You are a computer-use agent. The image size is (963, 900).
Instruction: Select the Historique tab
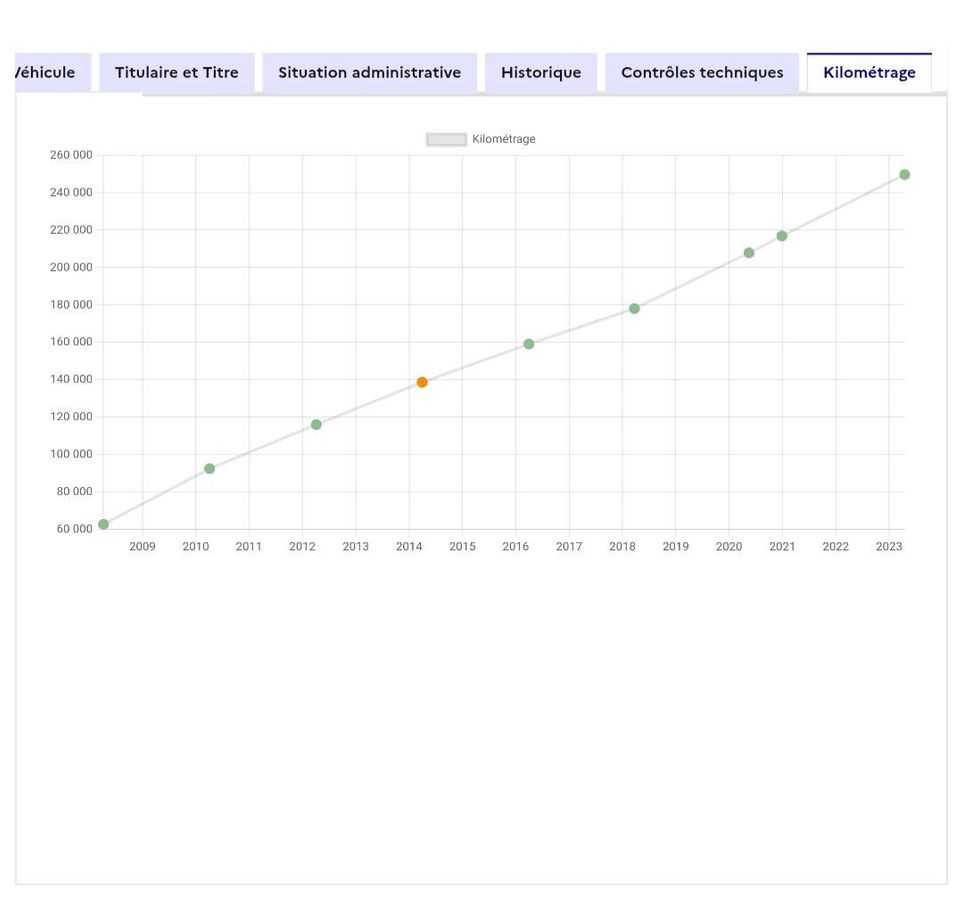pyautogui.click(x=540, y=72)
